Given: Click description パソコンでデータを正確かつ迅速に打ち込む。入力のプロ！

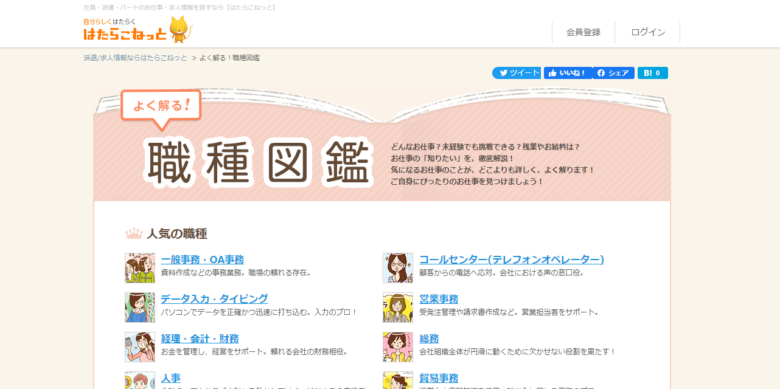Looking at the screenshot, I should (259, 312).
